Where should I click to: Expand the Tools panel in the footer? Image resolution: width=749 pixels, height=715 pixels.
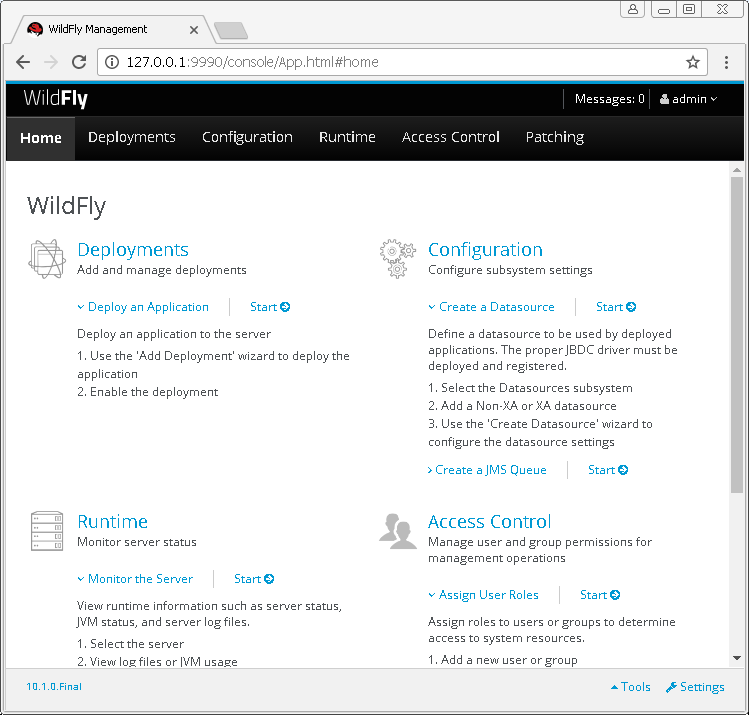click(x=631, y=687)
